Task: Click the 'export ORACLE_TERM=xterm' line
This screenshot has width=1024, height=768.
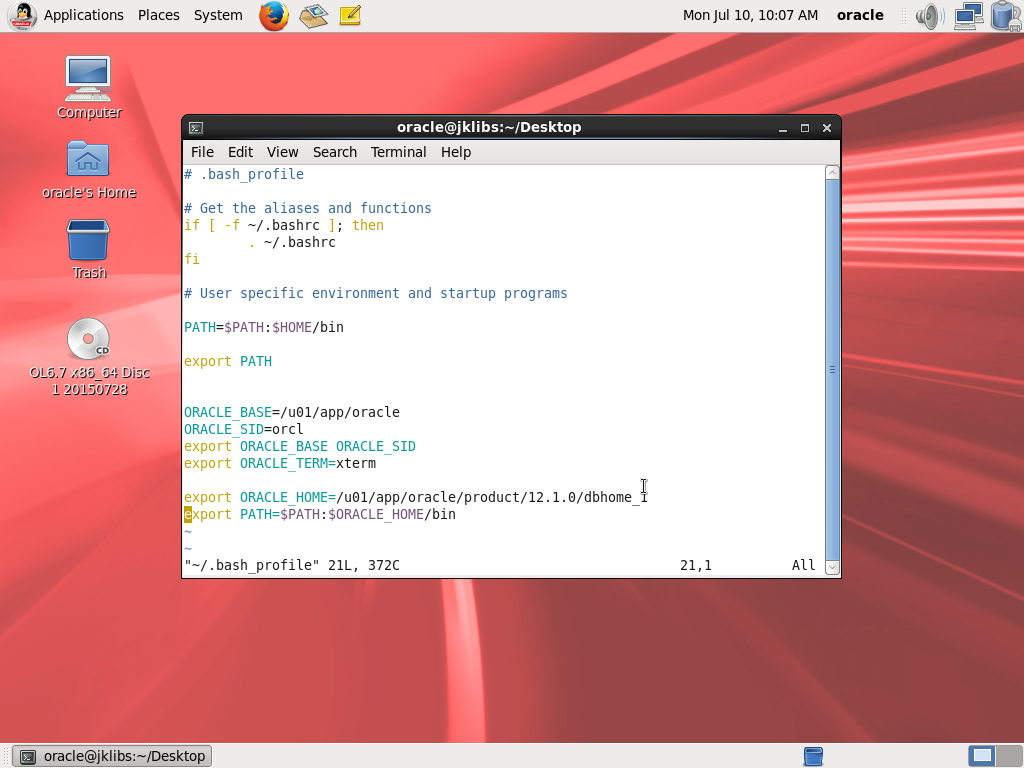Action: pyautogui.click(x=280, y=463)
